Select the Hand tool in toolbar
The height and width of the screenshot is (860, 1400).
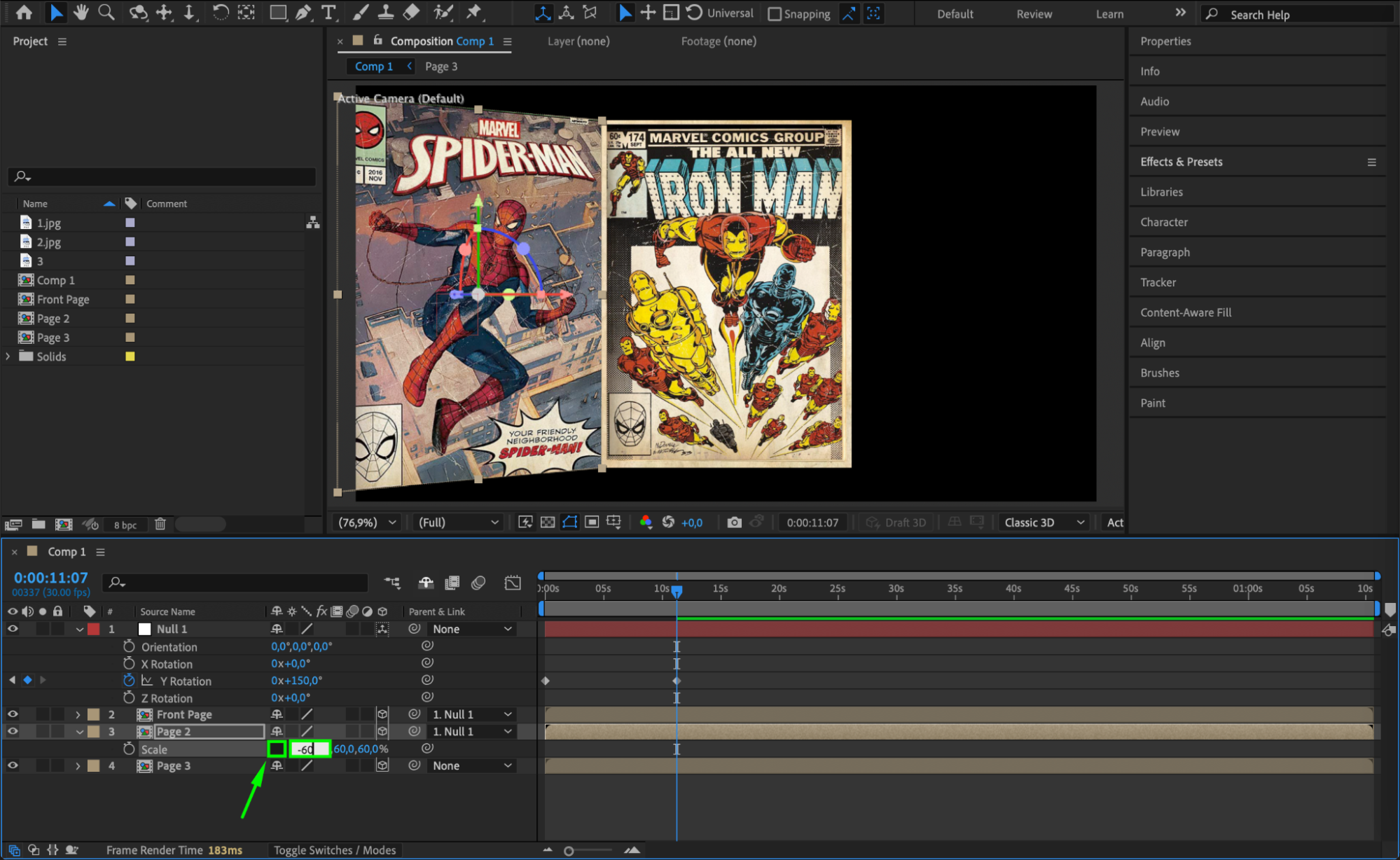tap(81, 13)
